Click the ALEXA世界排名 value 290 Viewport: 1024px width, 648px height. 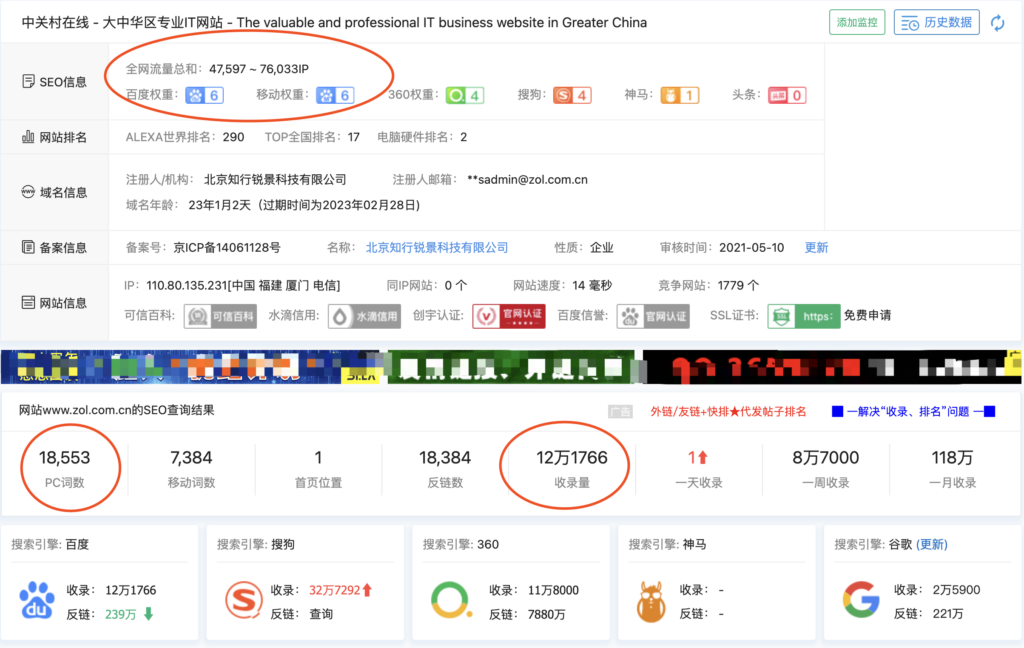point(233,137)
